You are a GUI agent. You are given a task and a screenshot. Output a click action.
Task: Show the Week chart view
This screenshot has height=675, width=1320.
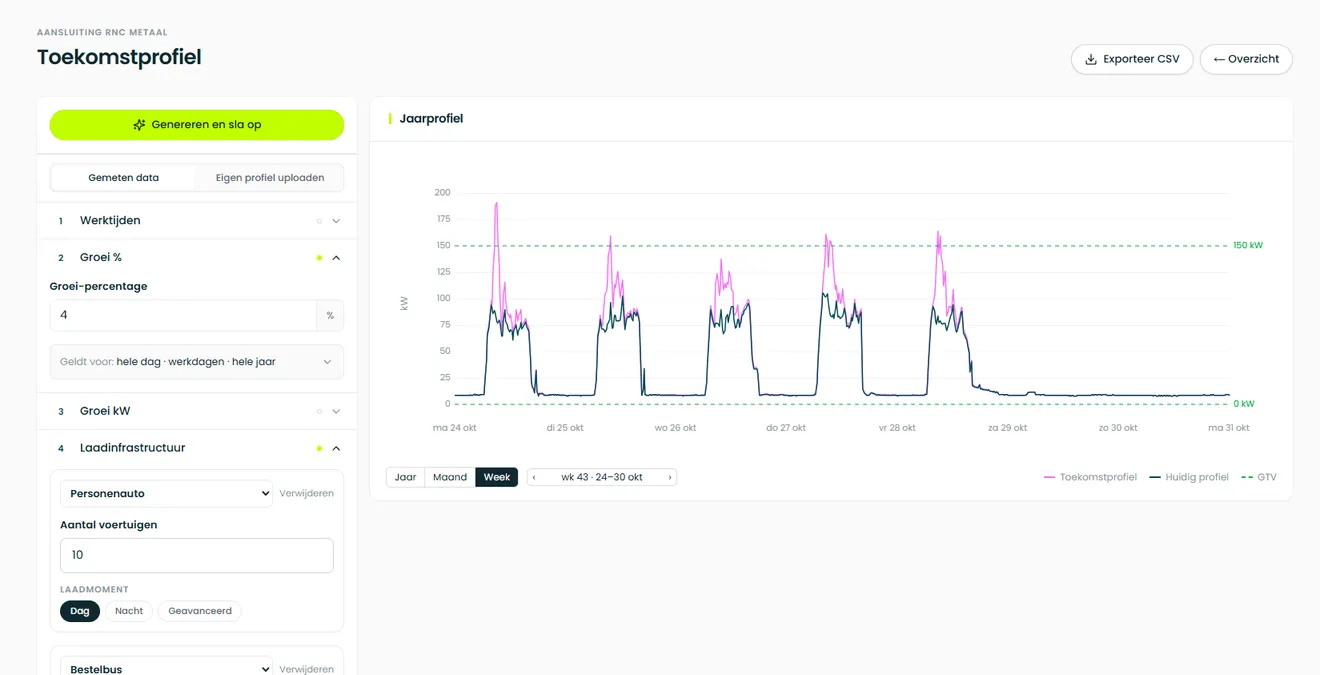[x=497, y=478]
